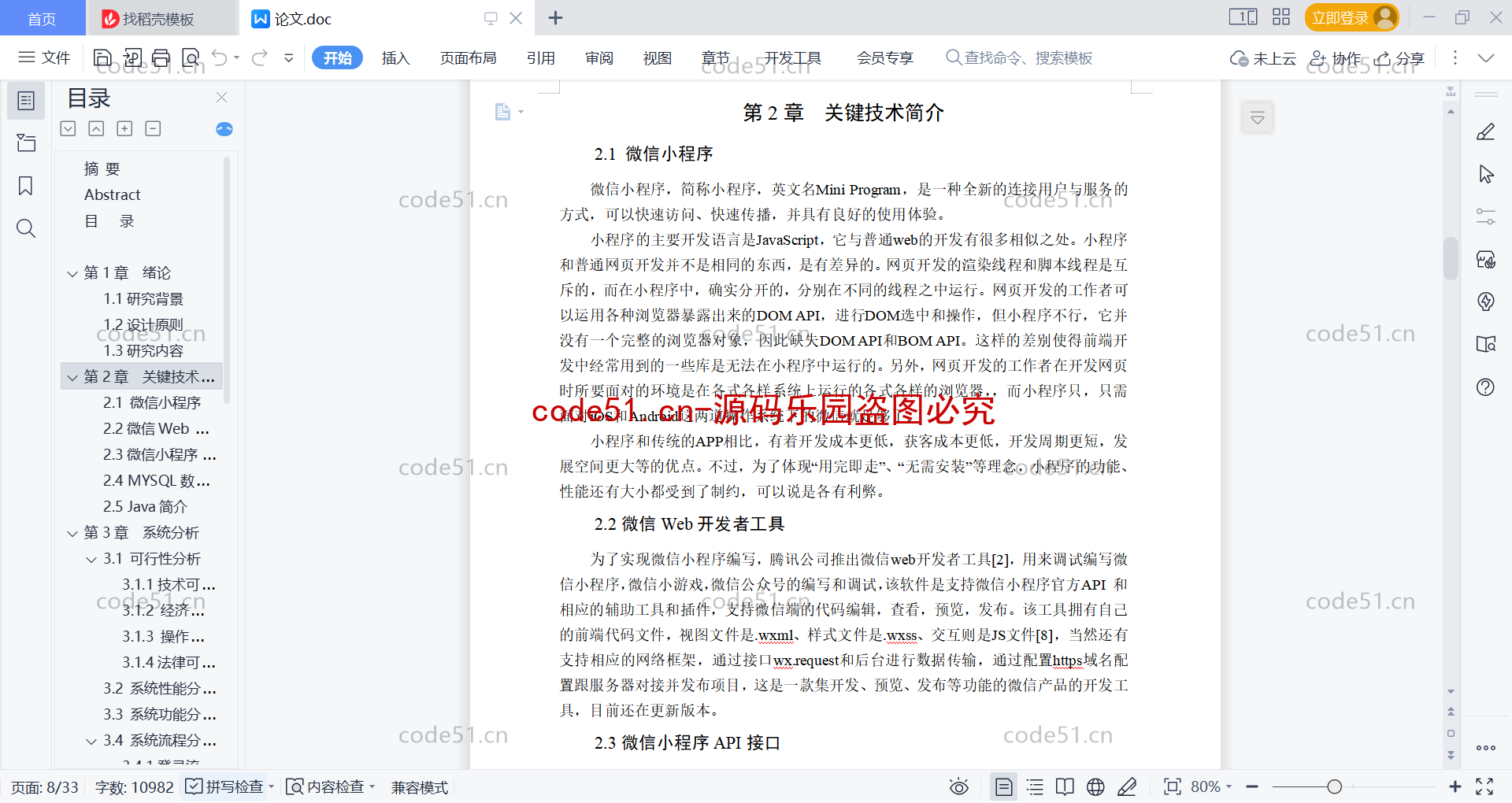
Task: Switch to the 视图 ribbon tab
Action: pyautogui.click(x=658, y=57)
